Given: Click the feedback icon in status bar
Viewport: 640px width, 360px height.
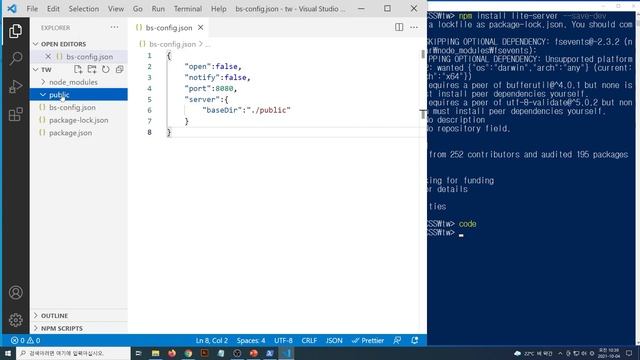Looking at the screenshot, I should pos(397,340).
